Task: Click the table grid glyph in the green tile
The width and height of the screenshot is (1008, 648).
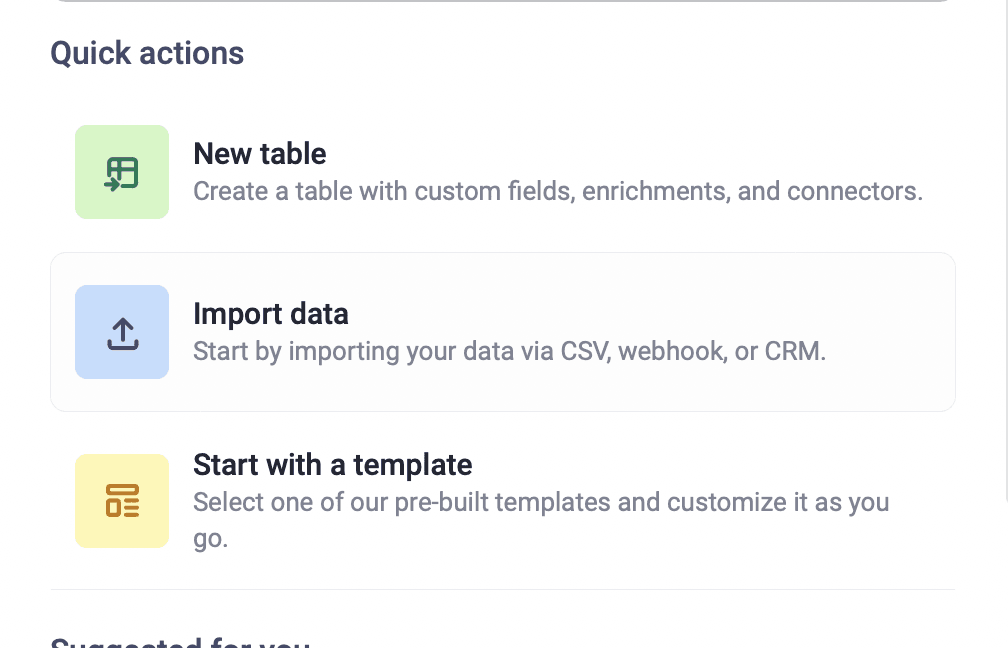Action: tap(123, 171)
